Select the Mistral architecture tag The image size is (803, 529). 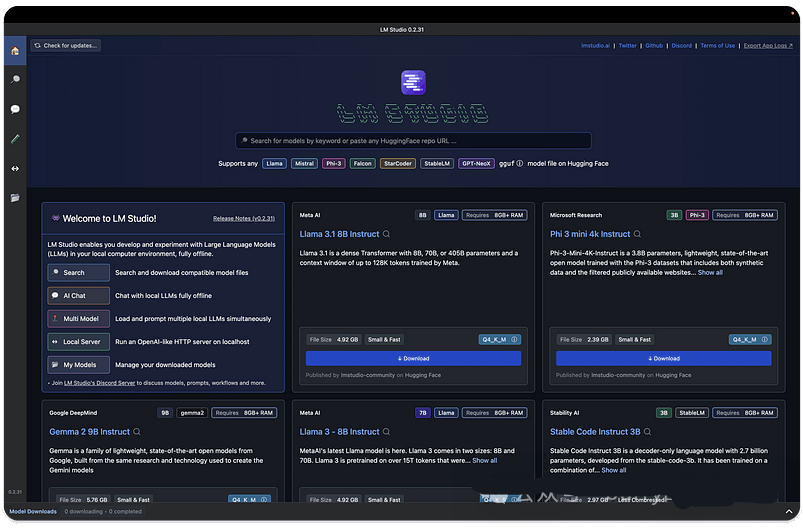304,163
